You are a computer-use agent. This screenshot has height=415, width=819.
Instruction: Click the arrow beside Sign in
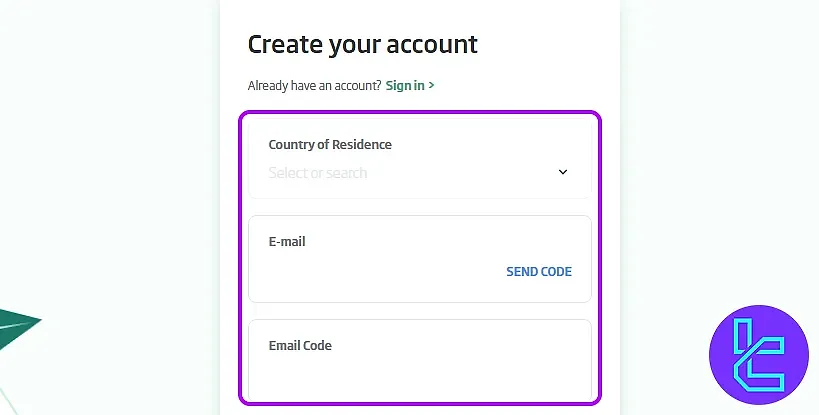[x=431, y=86]
